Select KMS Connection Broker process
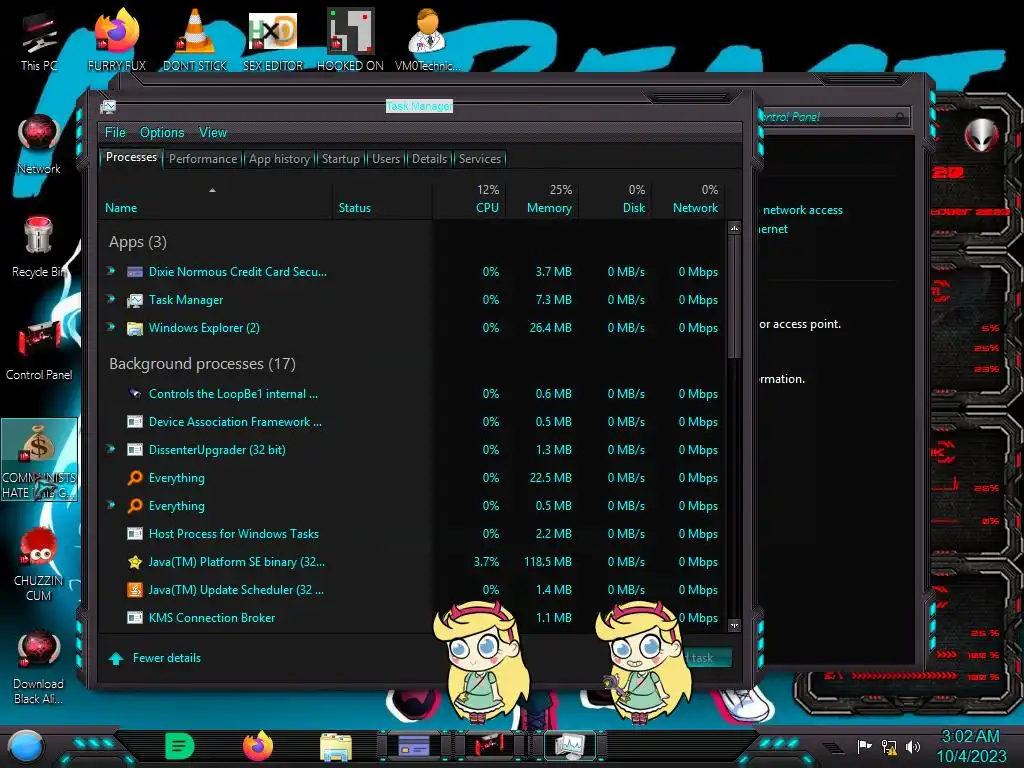Image resolution: width=1024 pixels, height=768 pixels. click(x=413, y=618)
